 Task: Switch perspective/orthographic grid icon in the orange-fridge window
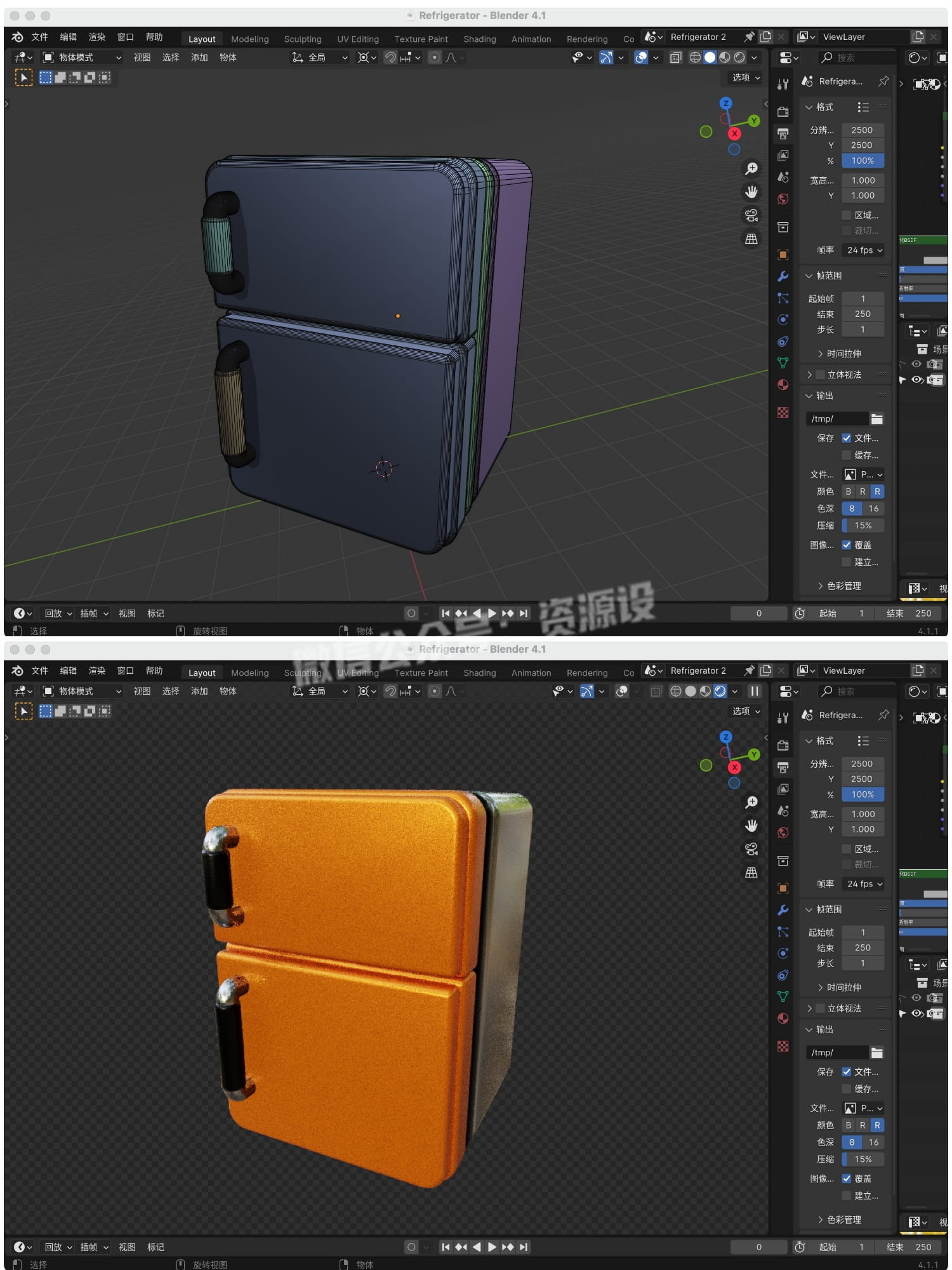751,872
